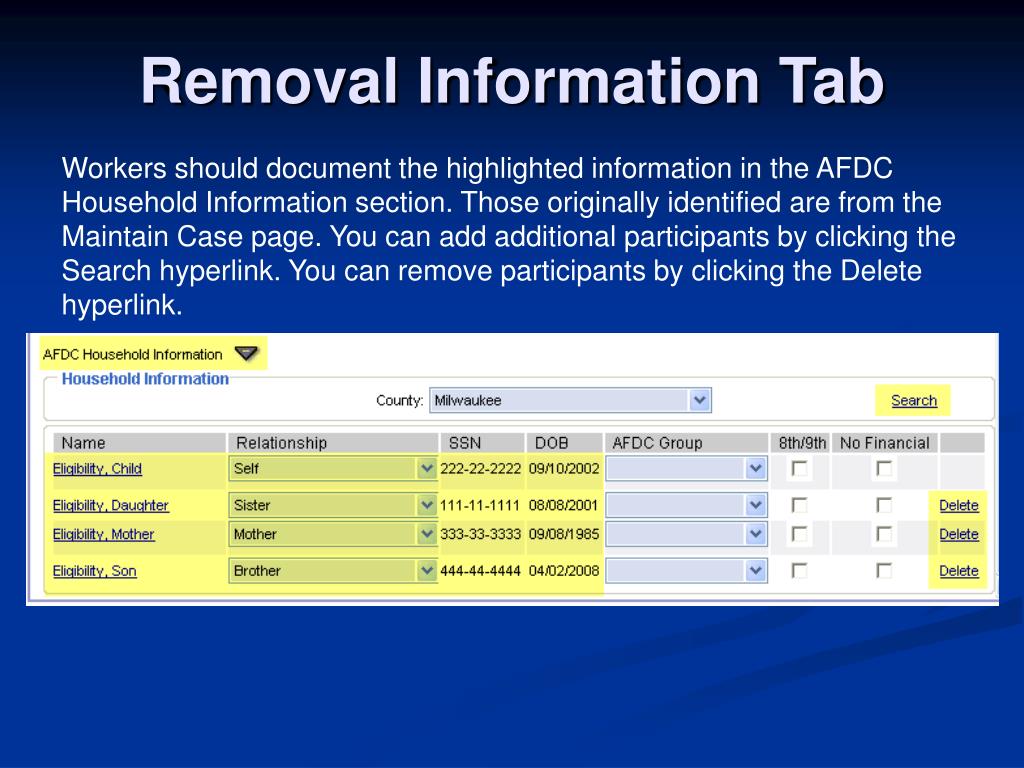1024x768 pixels.
Task: Open Relationship dropdown set to Sister
Action: 332,505
